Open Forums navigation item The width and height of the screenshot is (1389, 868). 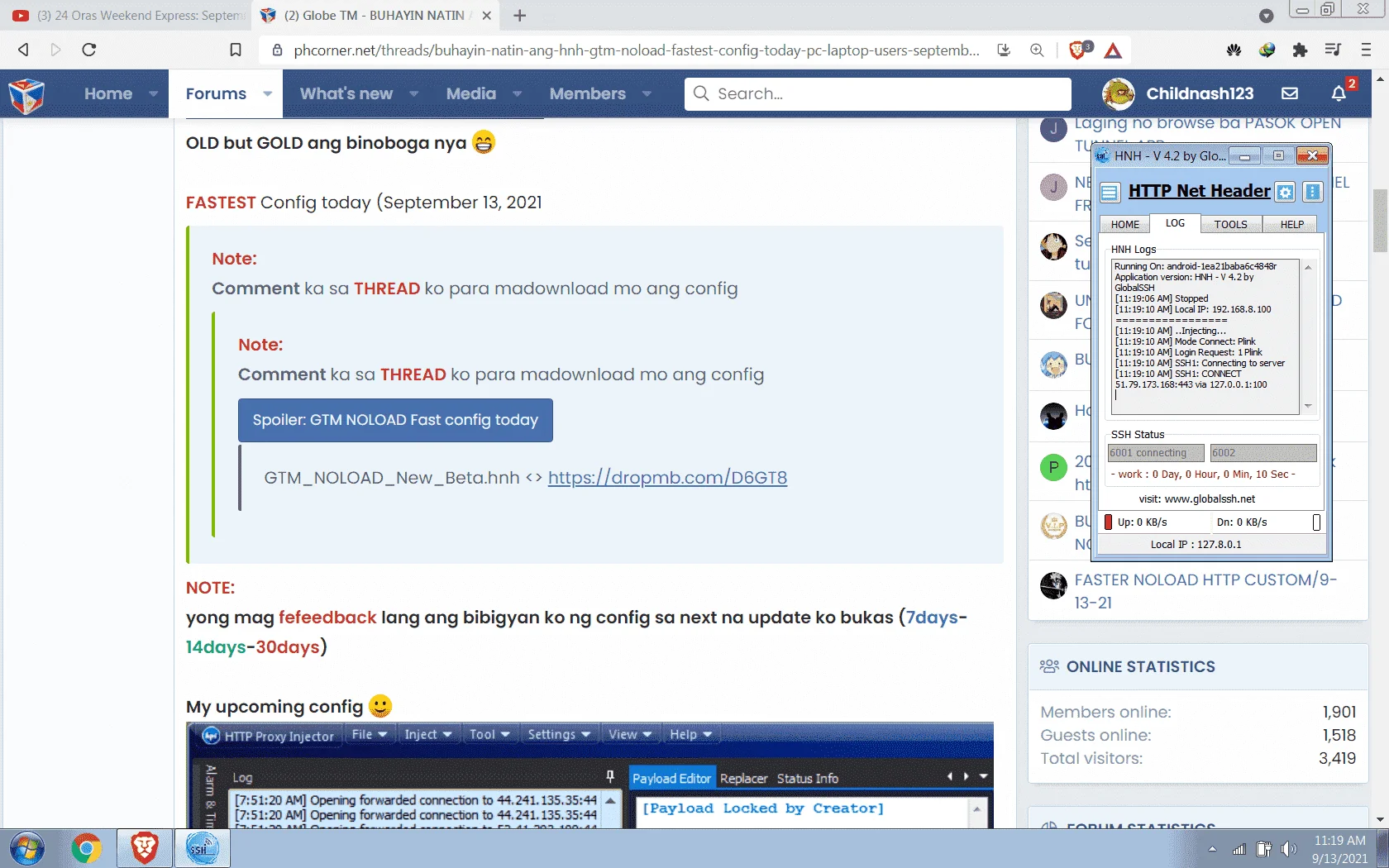click(x=216, y=93)
